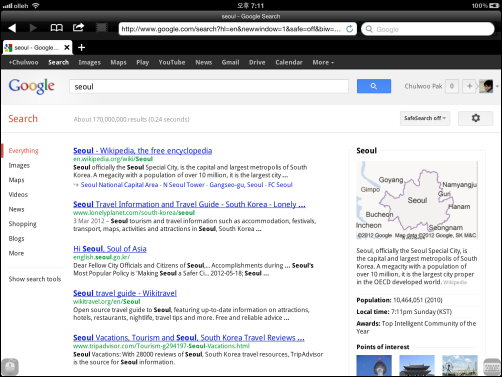The image size is (502, 377).
Task: Click the Chulwoo Pak profile photo
Action: pyautogui.click(x=486, y=86)
